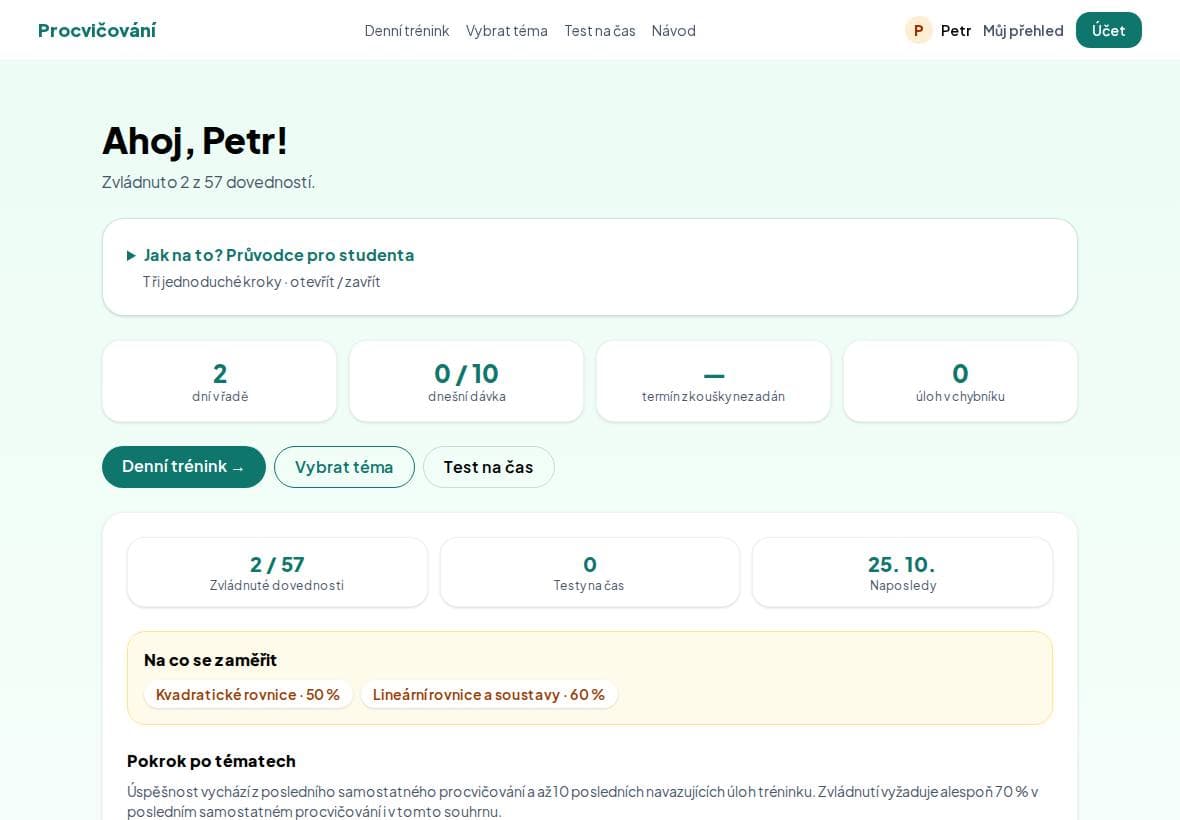Image resolution: width=1180 pixels, height=820 pixels.
Task: Click the Procvičování logo link
Action: pyautogui.click(x=97, y=30)
